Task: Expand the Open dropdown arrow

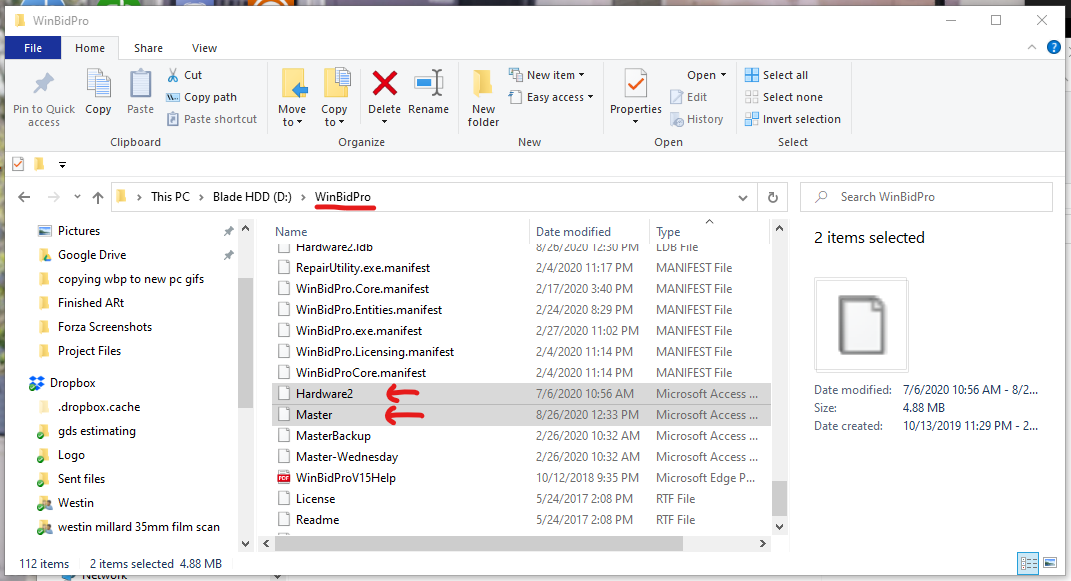Action: pyautogui.click(x=723, y=75)
